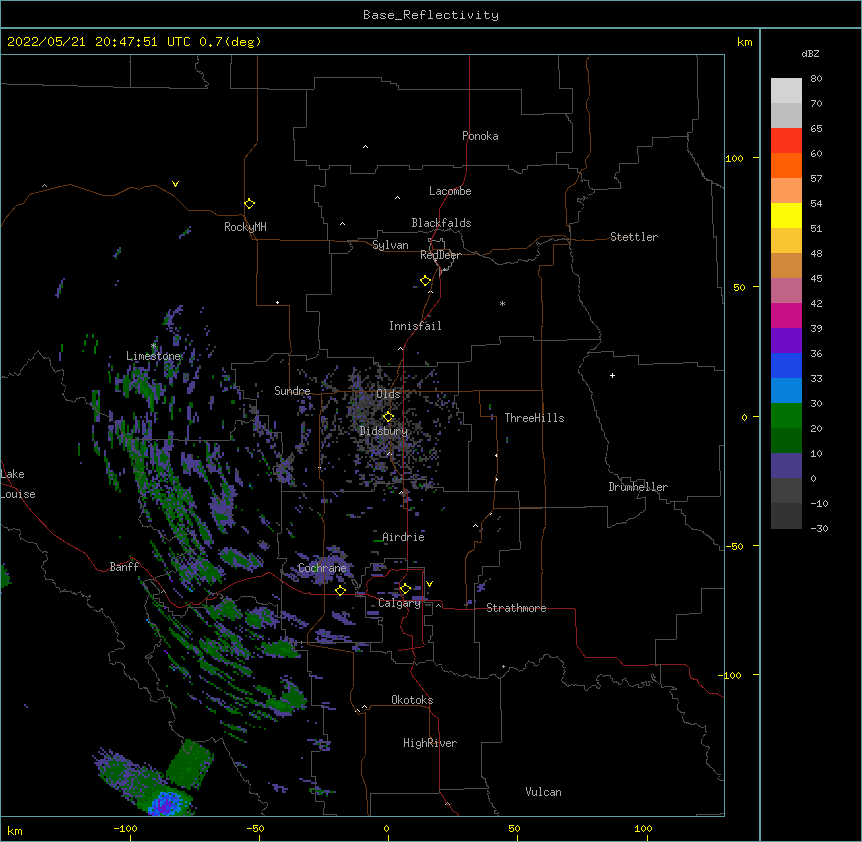
Task: Click the km unit label at bottom left
Action: click(x=15, y=831)
